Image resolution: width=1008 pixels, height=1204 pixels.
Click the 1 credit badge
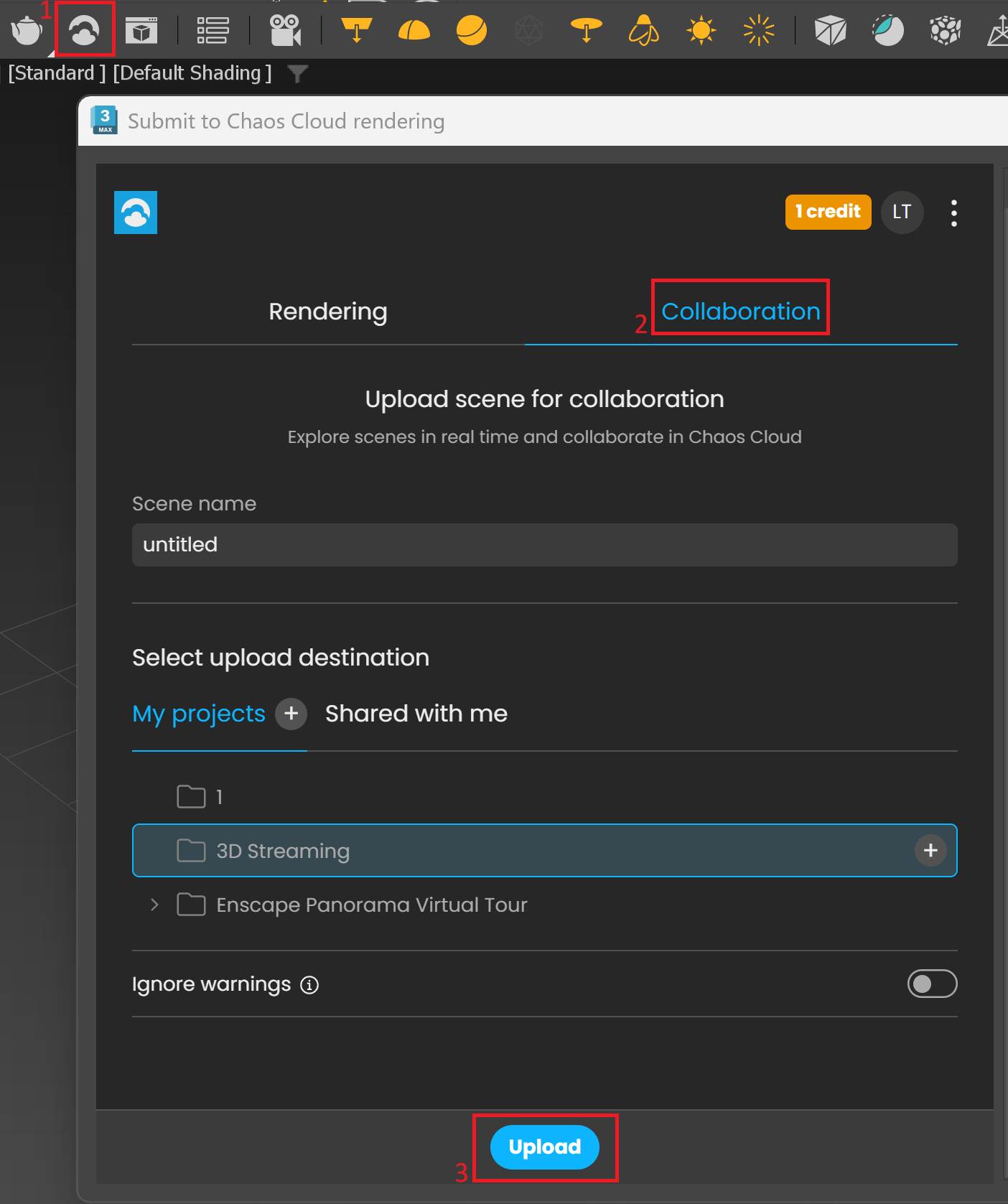pos(828,212)
